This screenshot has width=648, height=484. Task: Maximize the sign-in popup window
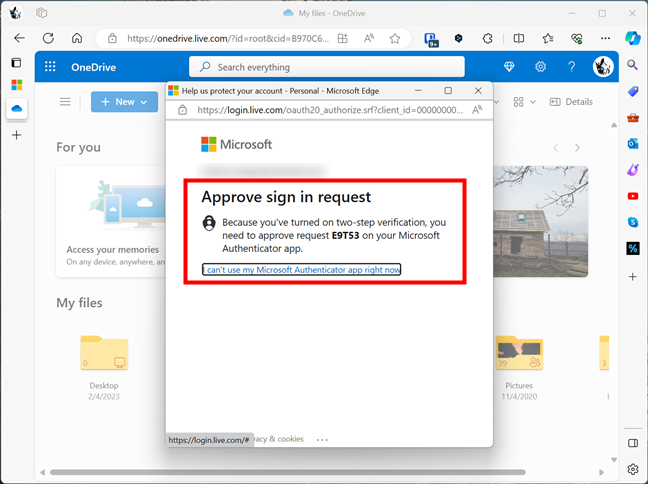click(x=448, y=91)
